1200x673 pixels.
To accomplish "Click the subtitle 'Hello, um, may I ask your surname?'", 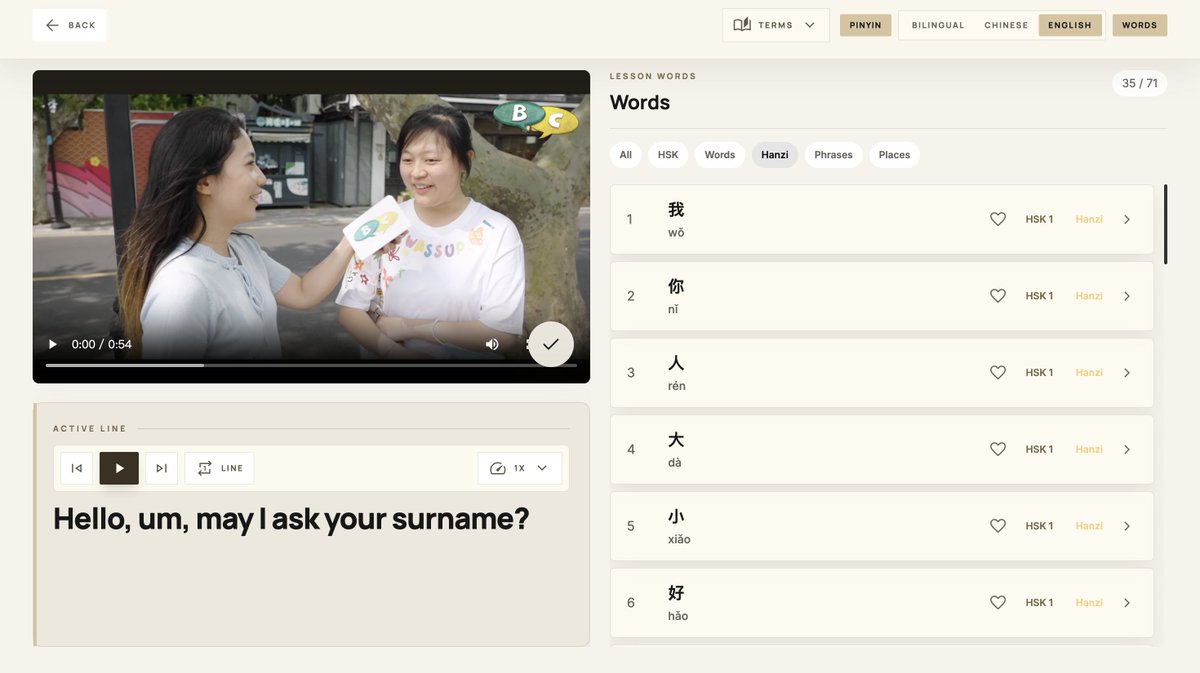I will click(x=291, y=518).
